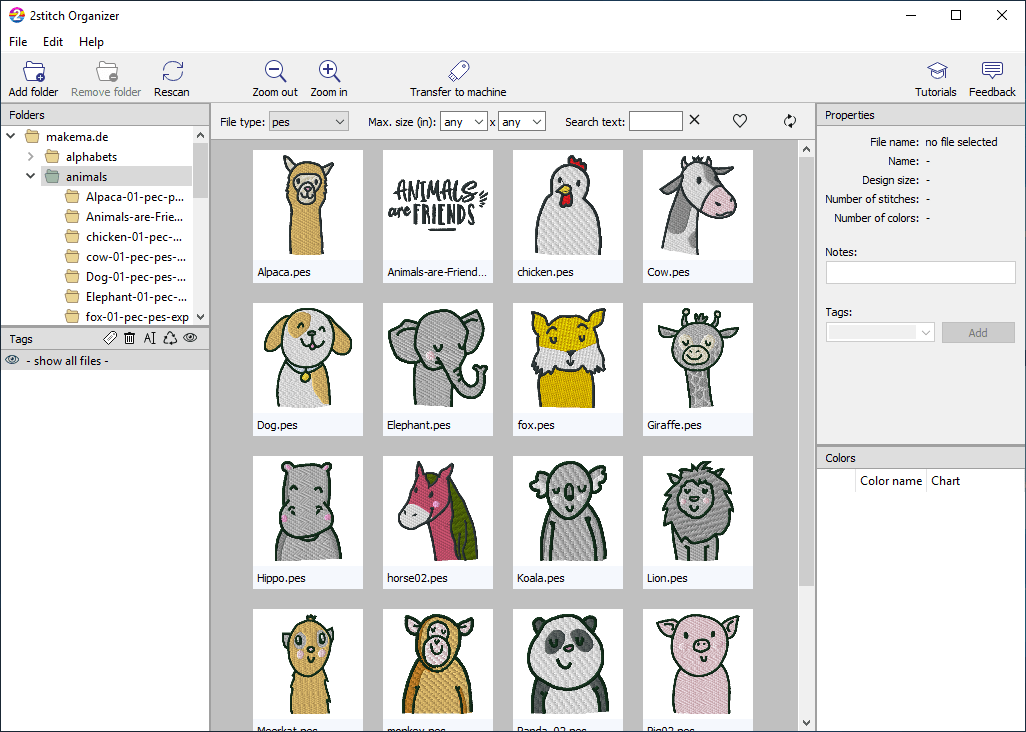Open the File type dropdown
The image size is (1026, 732).
[x=309, y=122]
